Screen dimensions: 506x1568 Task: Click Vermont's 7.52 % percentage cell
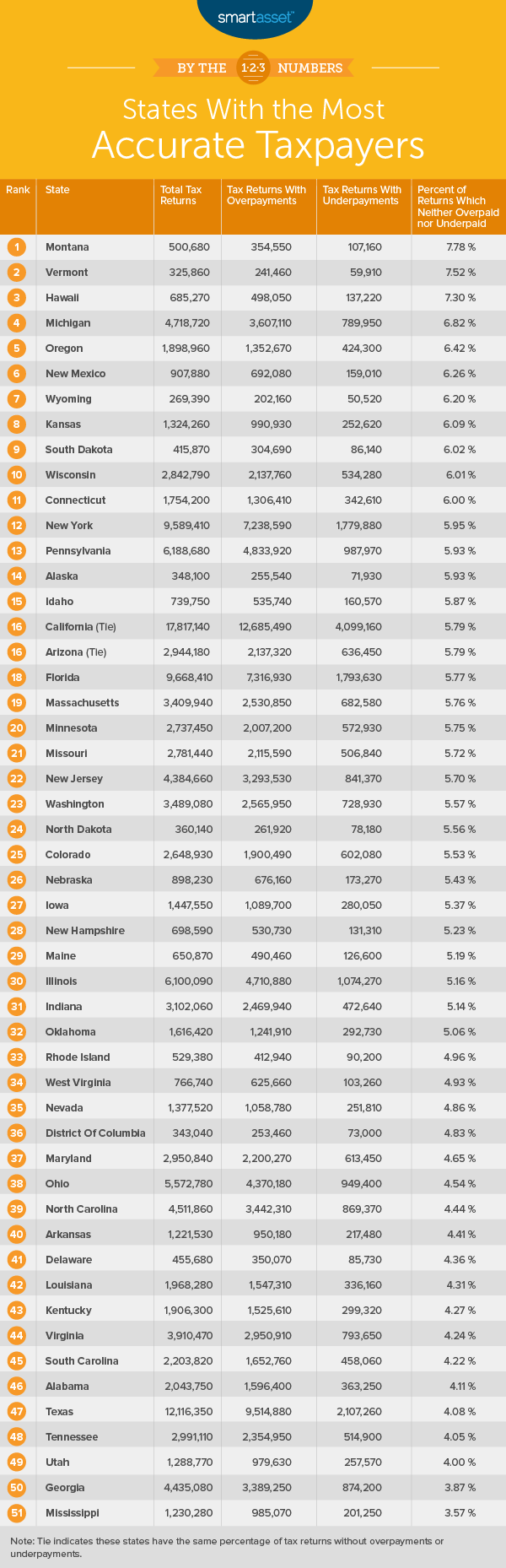459,273
